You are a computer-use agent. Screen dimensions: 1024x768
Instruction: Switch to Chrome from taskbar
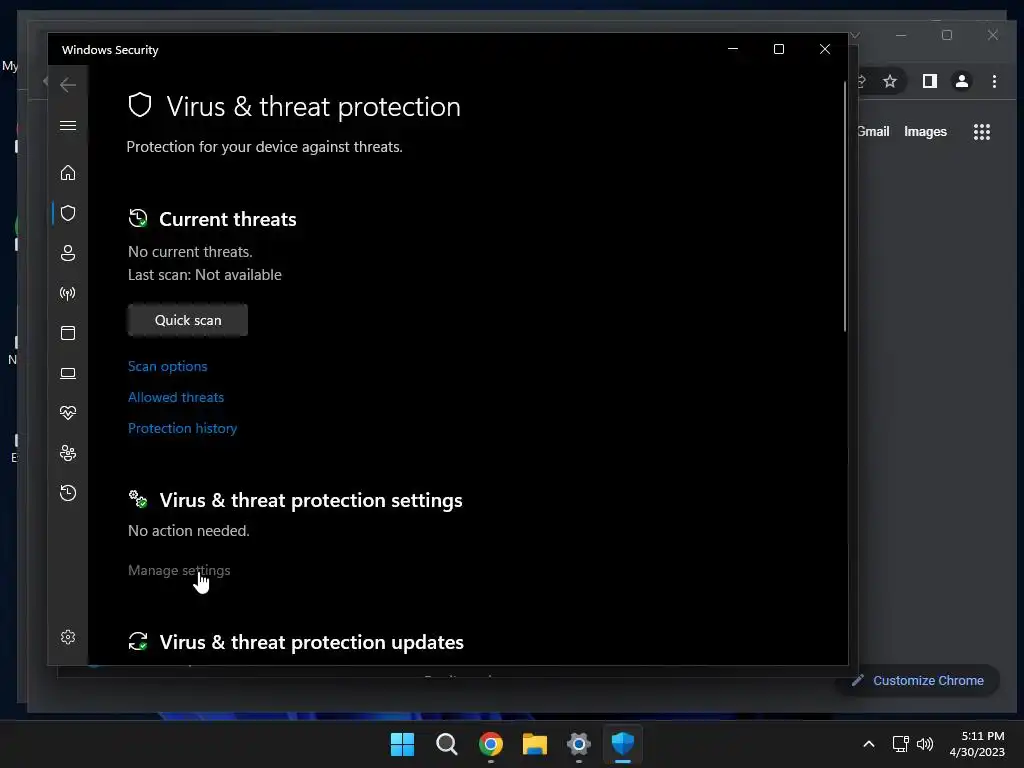click(490, 744)
